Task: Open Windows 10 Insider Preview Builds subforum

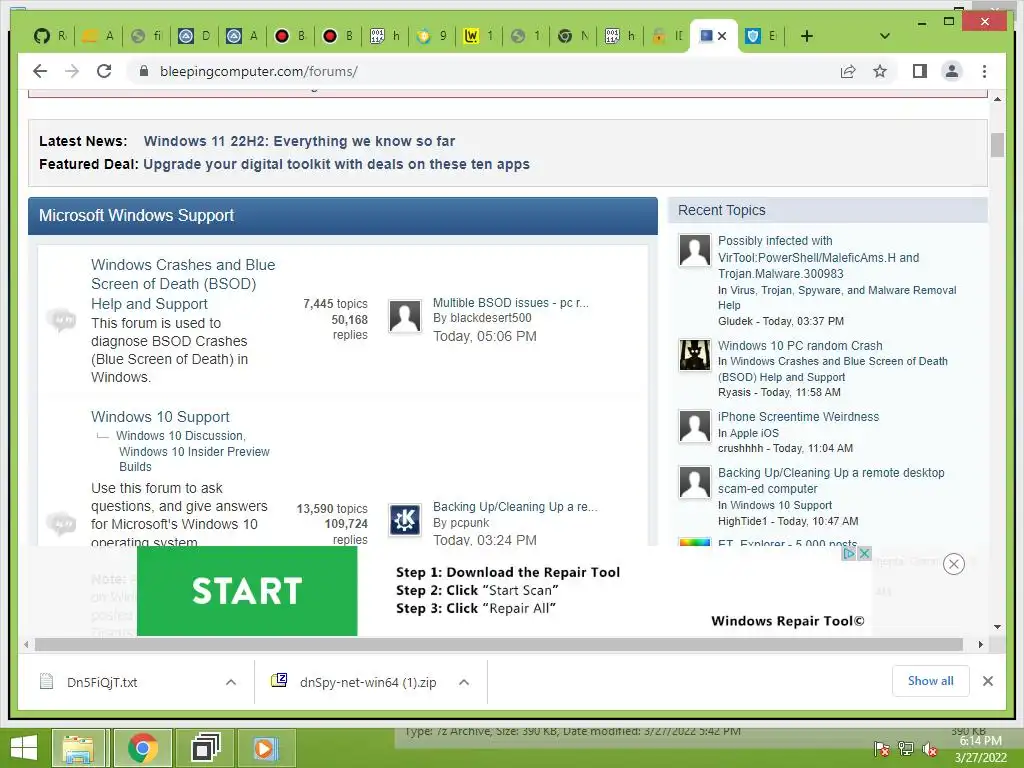Action: [194, 459]
